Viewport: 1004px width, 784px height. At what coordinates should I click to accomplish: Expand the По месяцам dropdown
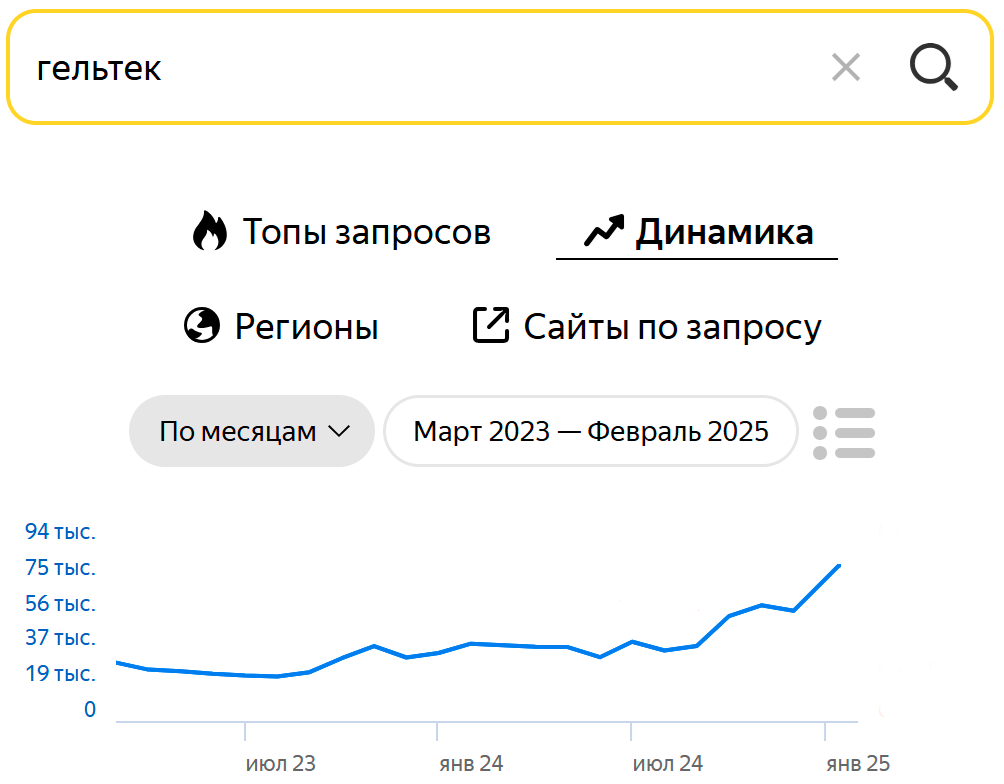pyautogui.click(x=252, y=431)
